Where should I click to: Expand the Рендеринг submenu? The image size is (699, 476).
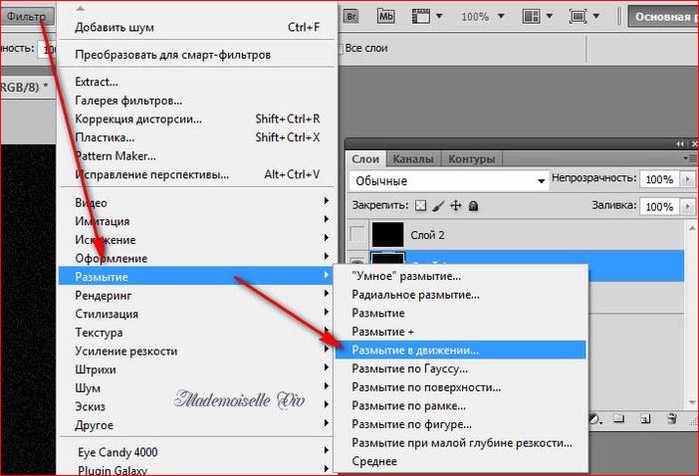coord(197,295)
